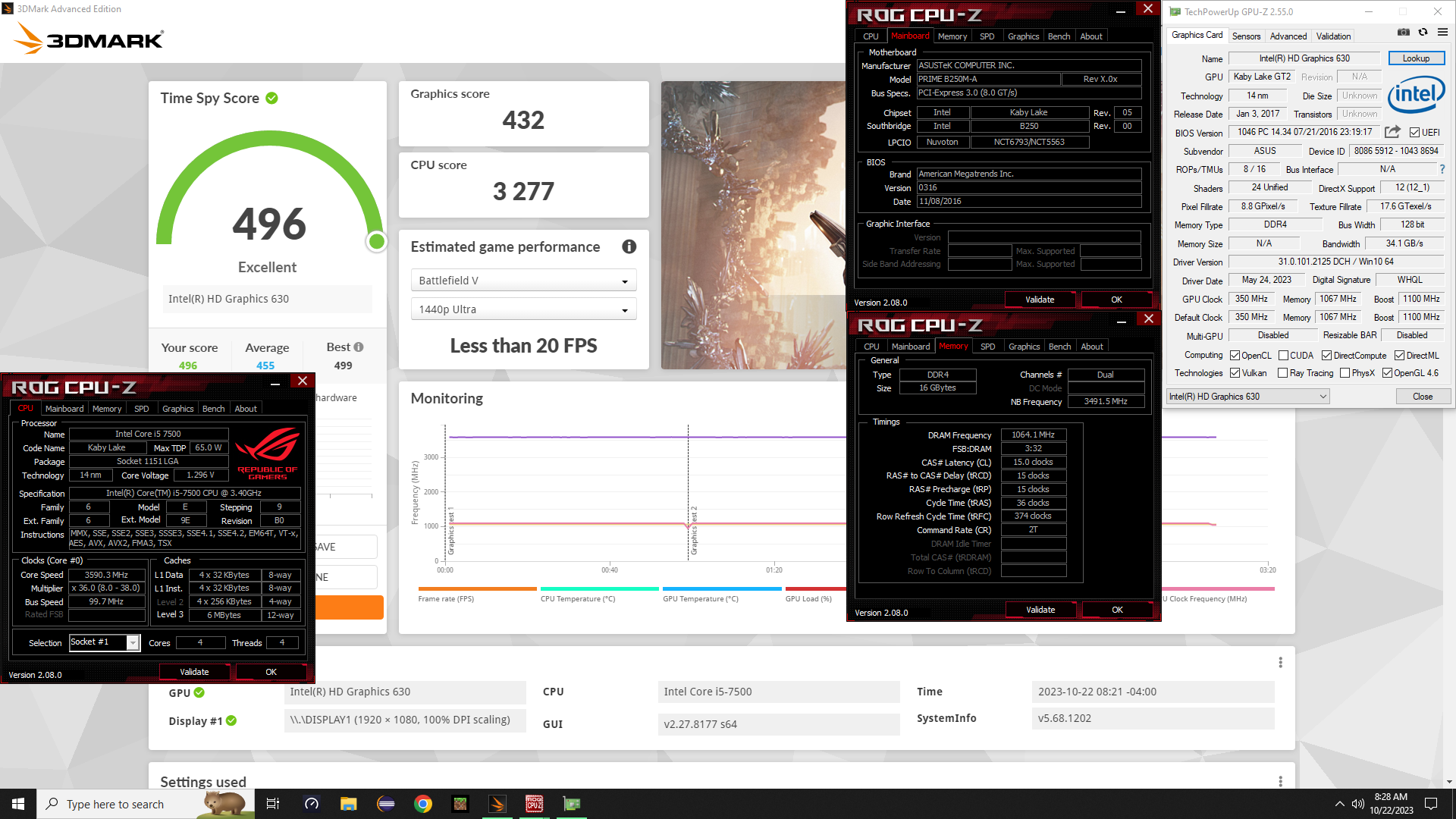Open About tab in the Mainboard CPU-Z window
1456x819 pixels.
pyautogui.click(x=1091, y=36)
